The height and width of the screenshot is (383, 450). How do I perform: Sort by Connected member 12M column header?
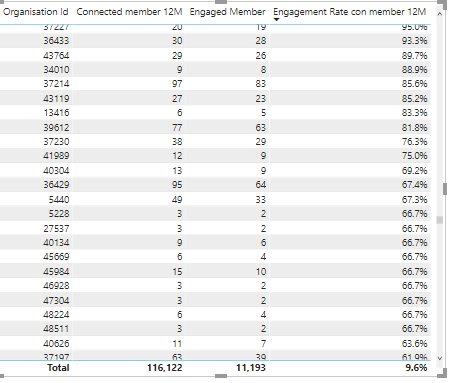click(x=129, y=12)
